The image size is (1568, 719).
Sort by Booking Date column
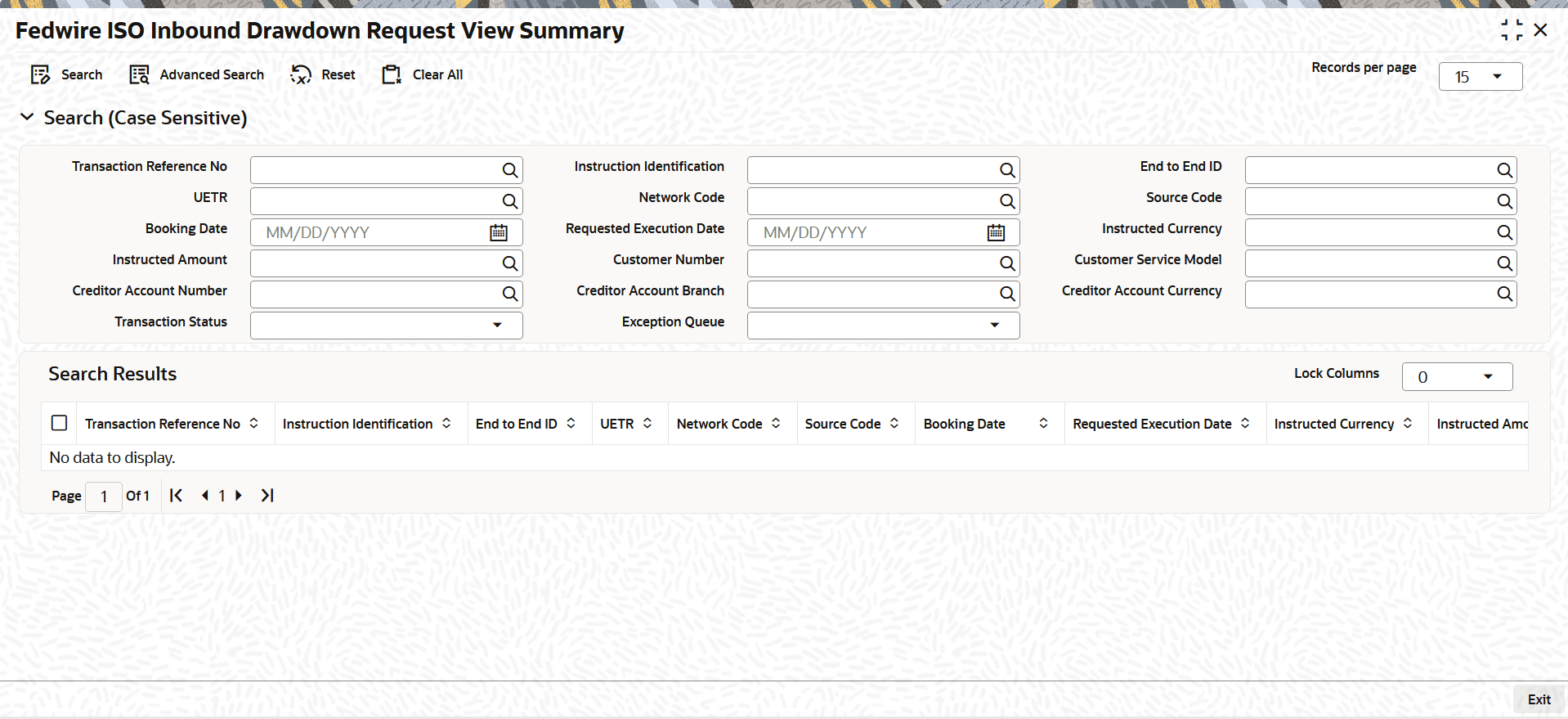pyautogui.click(x=1044, y=423)
